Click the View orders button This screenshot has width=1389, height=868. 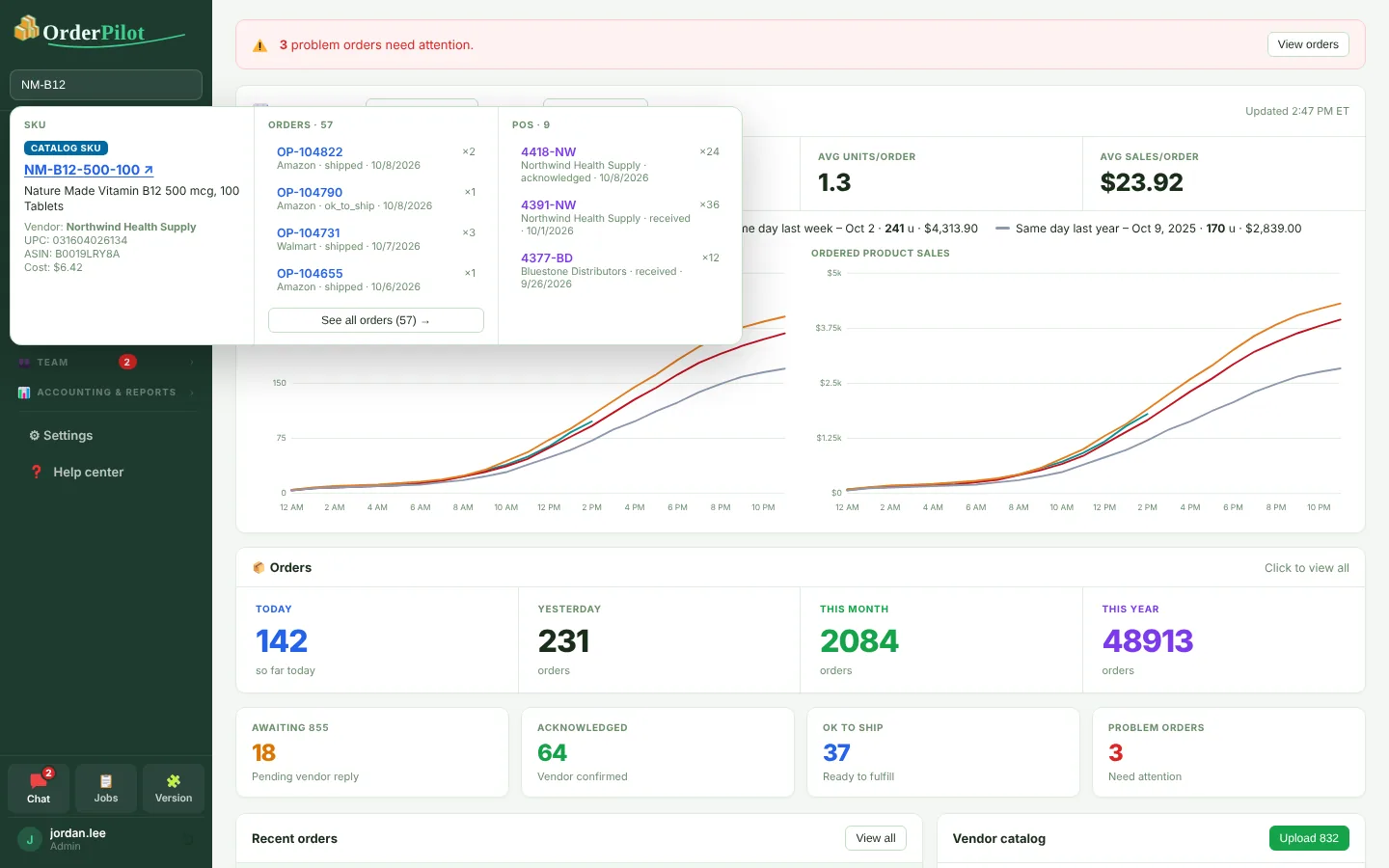[x=1308, y=44]
